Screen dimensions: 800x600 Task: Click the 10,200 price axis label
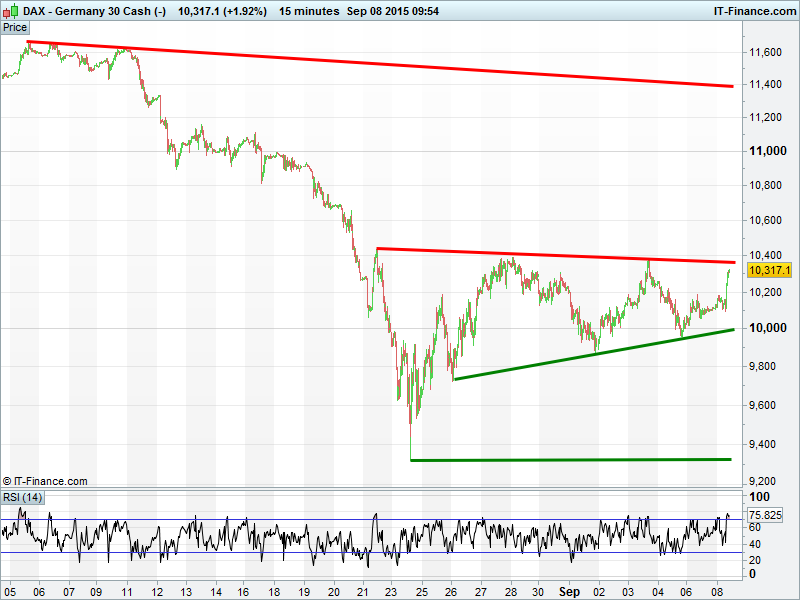[765, 292]
